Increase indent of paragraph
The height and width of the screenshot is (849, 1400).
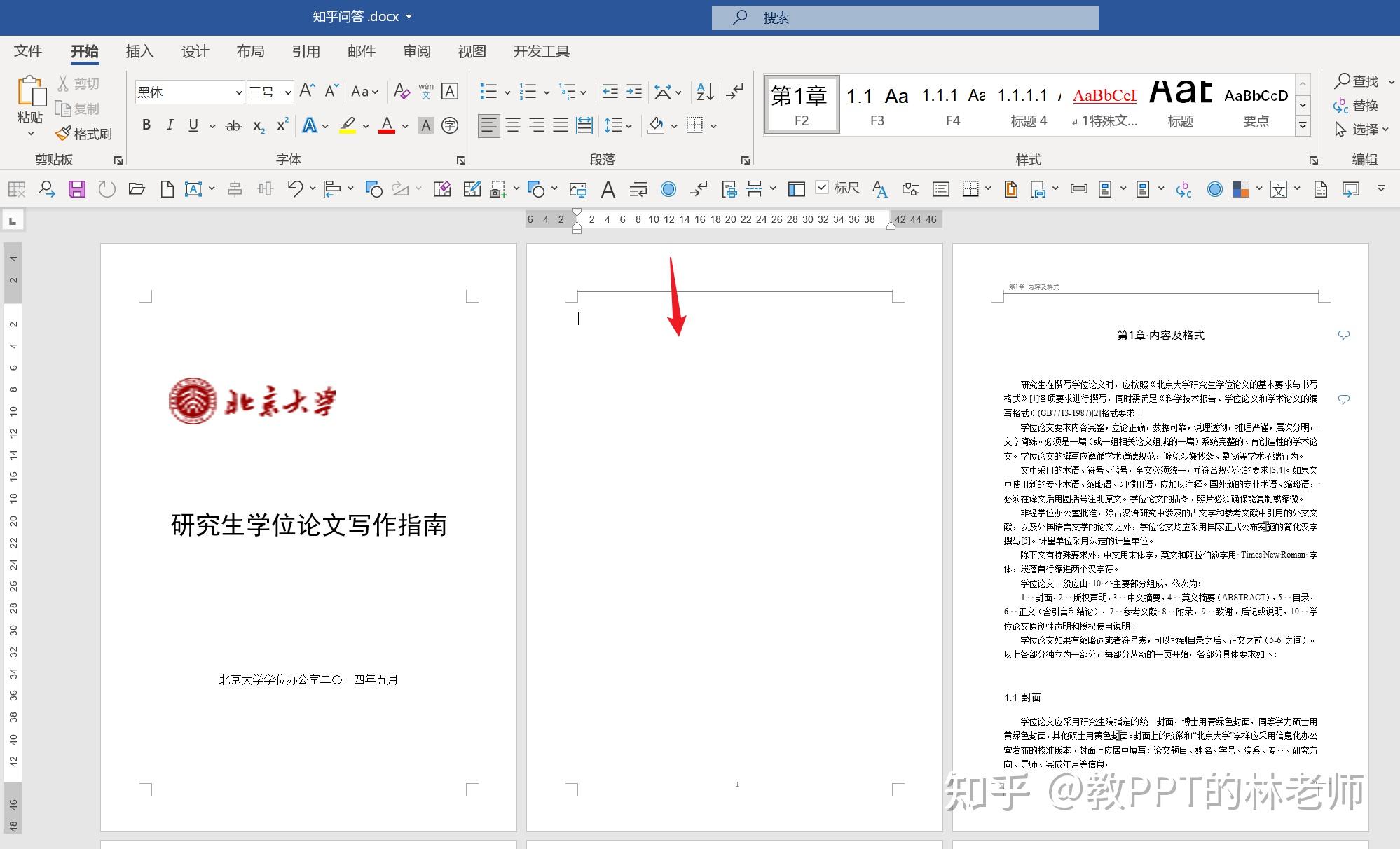[x=634, y=92]
